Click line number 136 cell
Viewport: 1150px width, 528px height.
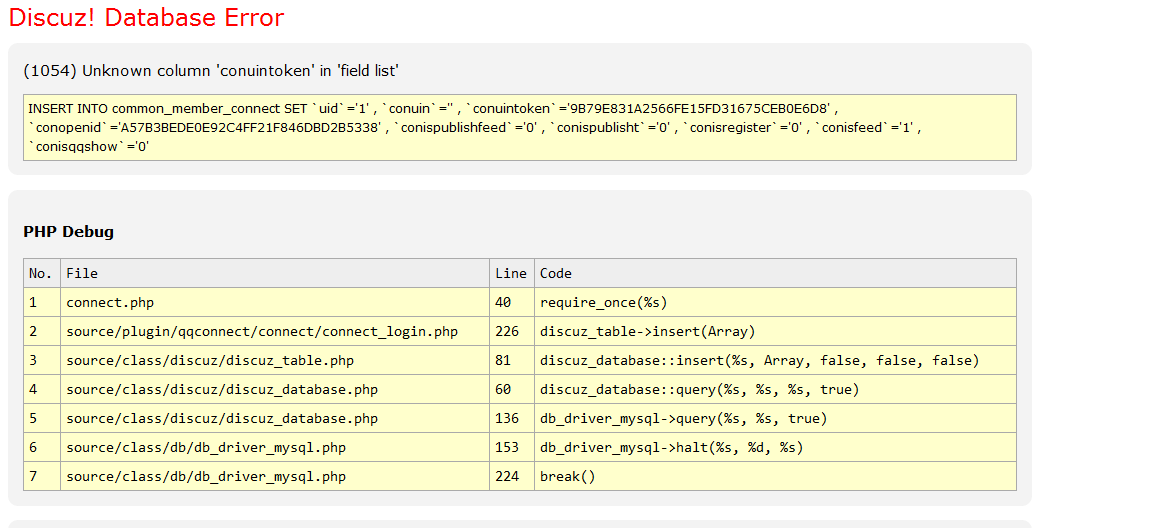coord(508,418)
